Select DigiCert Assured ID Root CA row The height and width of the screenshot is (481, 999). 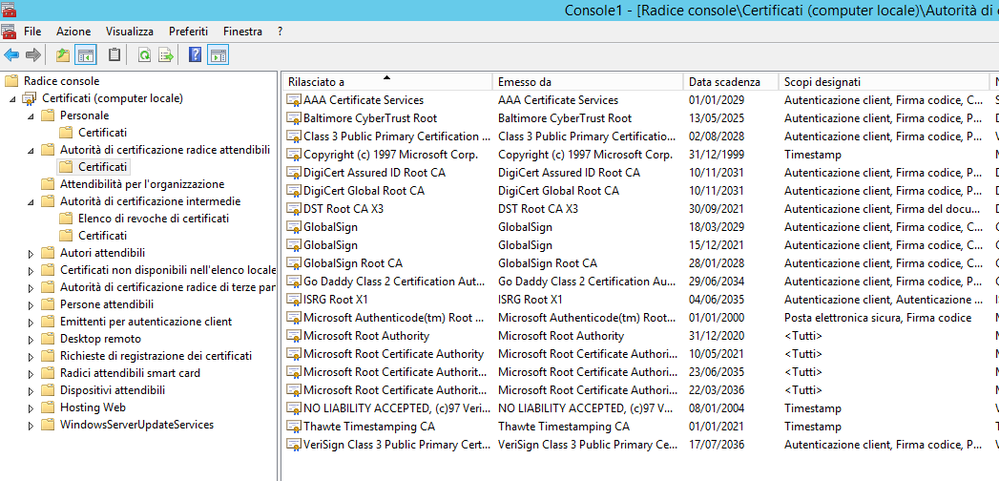tap(640, 173)
